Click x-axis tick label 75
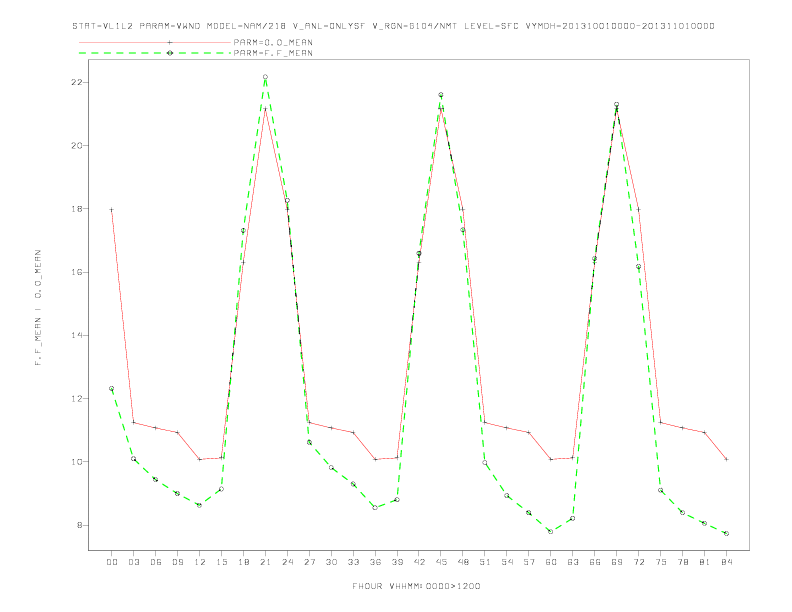 point(660,562)
